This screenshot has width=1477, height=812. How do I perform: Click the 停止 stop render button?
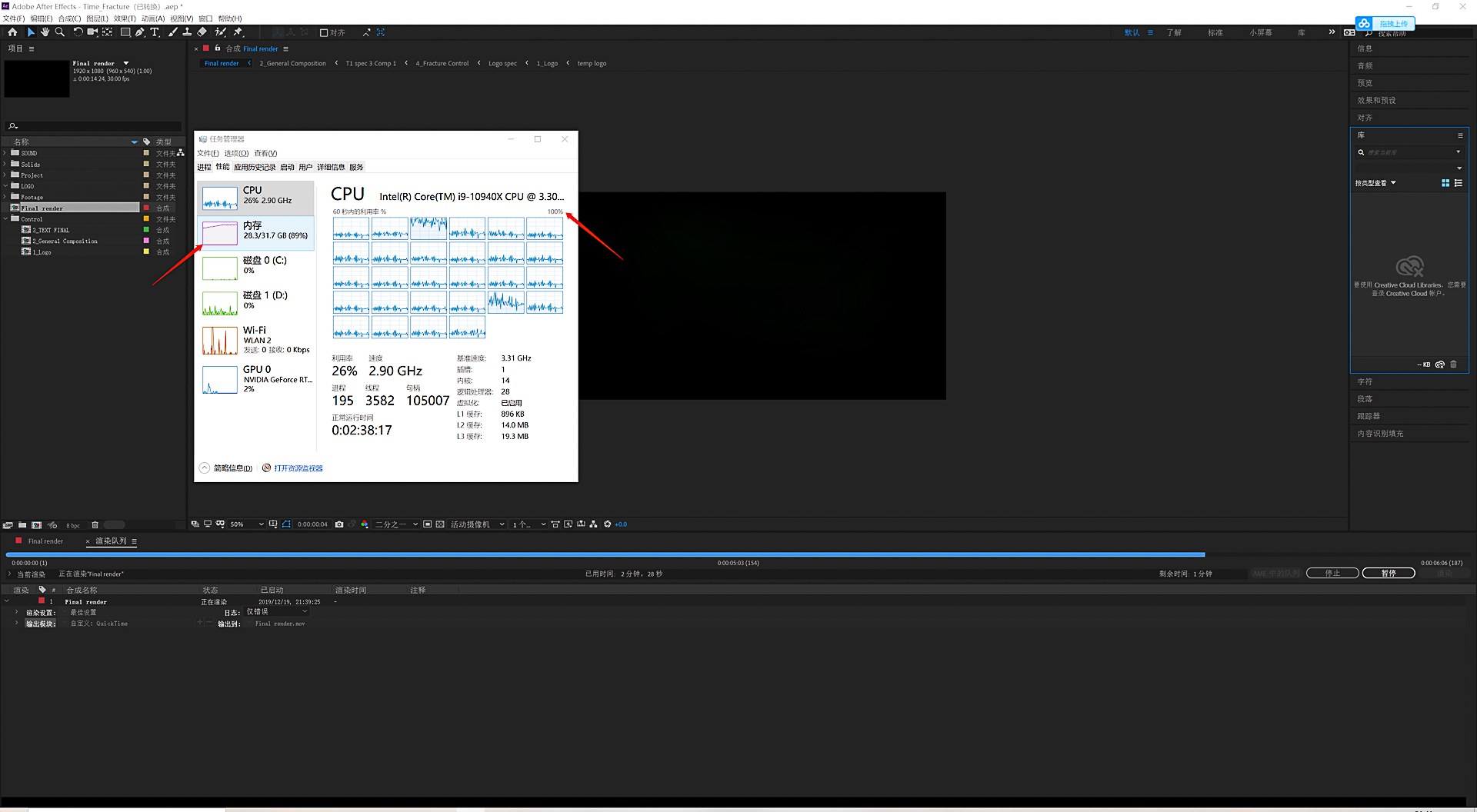tap(1332, 573)
